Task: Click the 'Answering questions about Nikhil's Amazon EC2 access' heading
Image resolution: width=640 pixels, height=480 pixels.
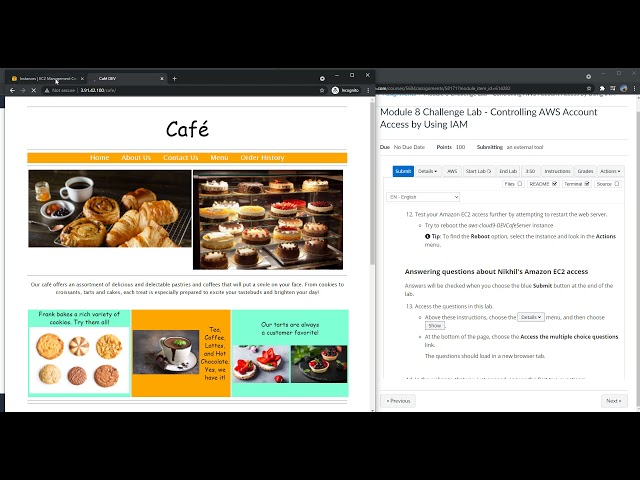Action: pos(496,271)
